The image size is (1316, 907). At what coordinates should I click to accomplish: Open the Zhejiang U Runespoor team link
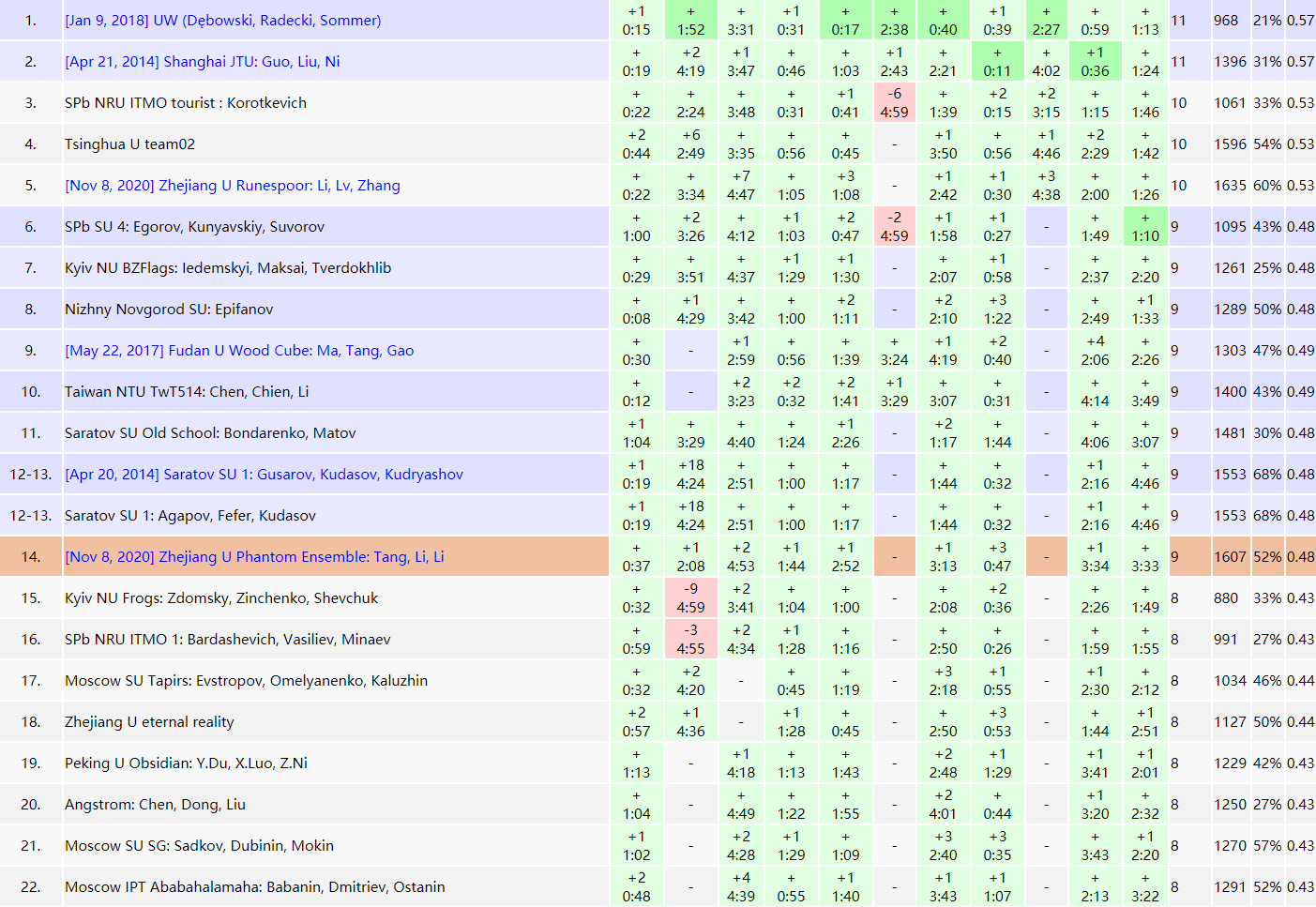point(232,186)
